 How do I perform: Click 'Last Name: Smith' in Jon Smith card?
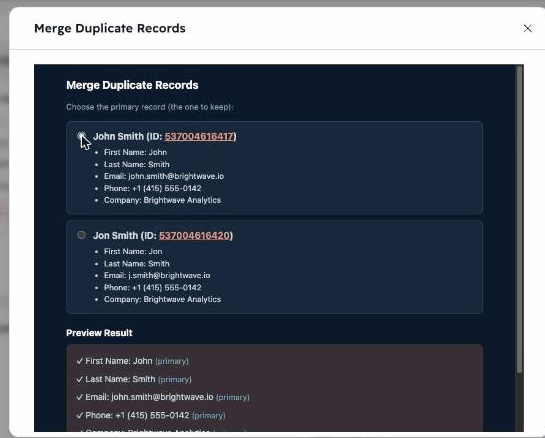click(137, 263)
